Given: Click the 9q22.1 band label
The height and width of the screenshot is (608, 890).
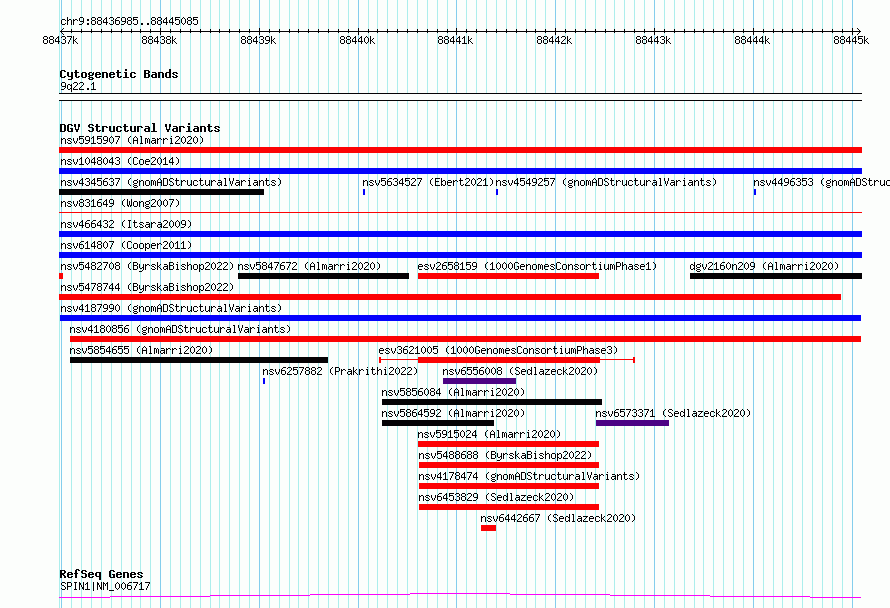Looking at the screenshot, I should pyautogui.click(x=78, y=86).
